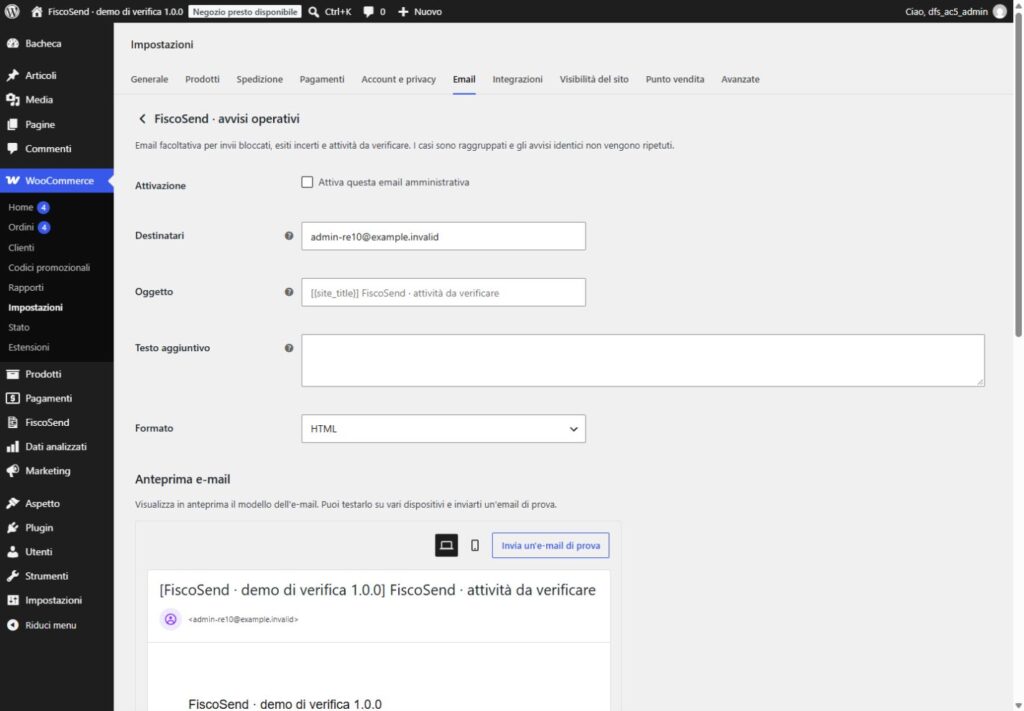Open the Pagamenti settings tab

(x=322, y=79)
